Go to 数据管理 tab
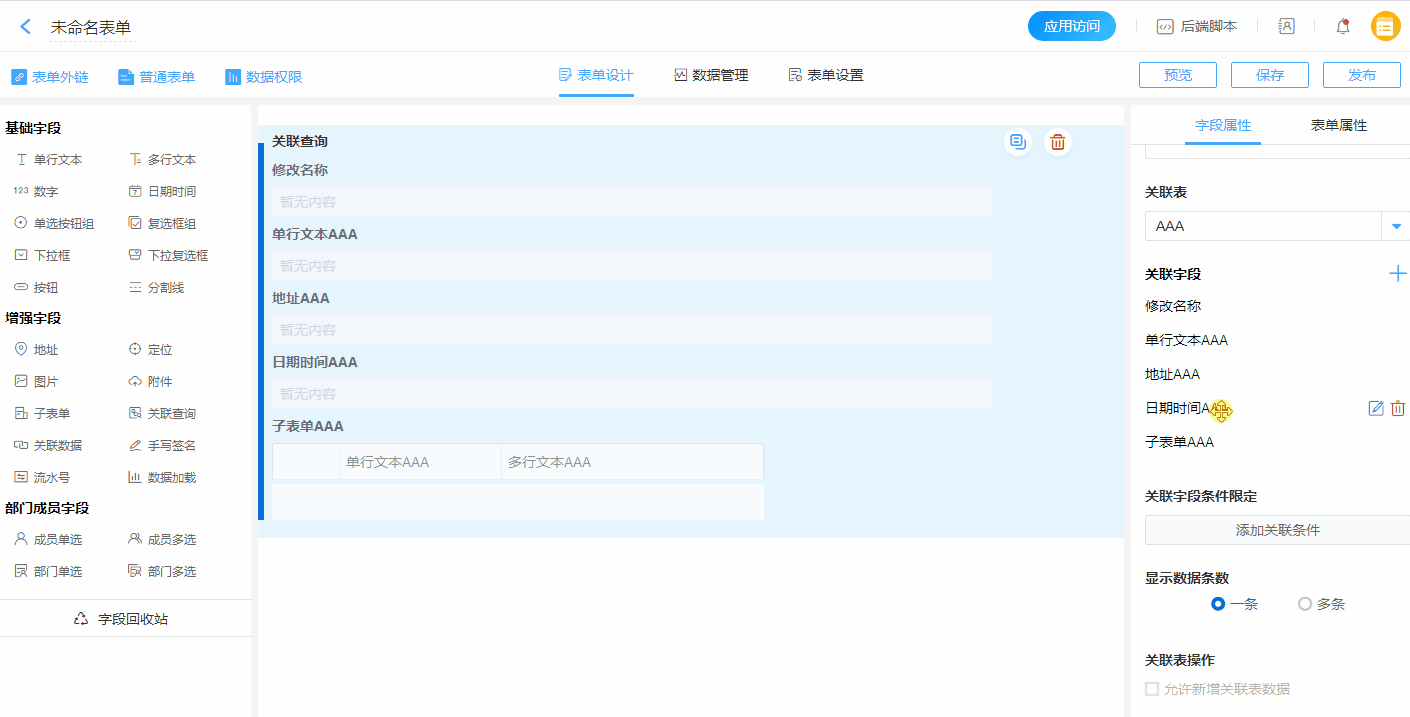Image resolution: width=1410 pixels, height=717 pixels. click(x=711, y=75)
